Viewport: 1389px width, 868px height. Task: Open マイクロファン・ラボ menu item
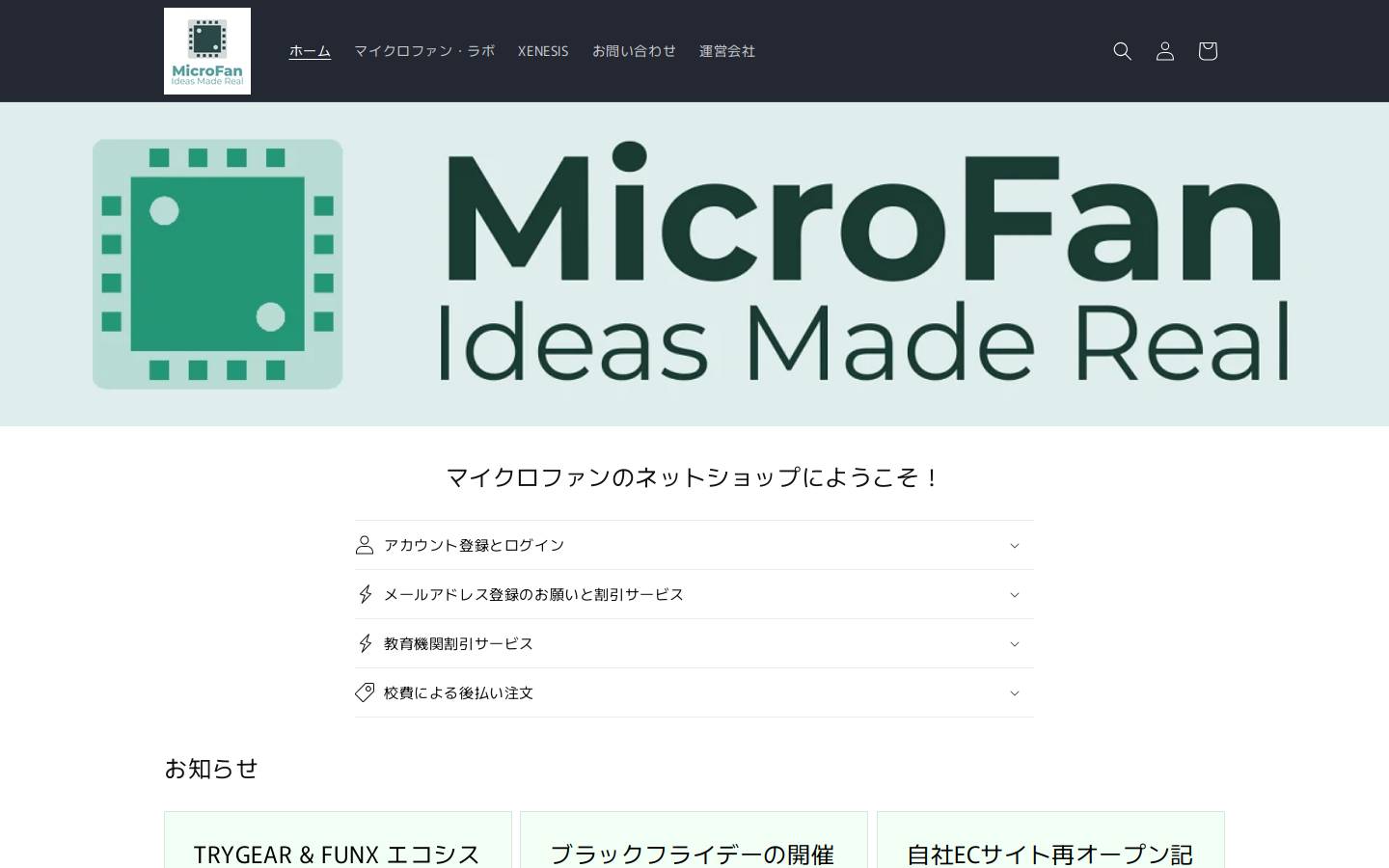(424, 51)
